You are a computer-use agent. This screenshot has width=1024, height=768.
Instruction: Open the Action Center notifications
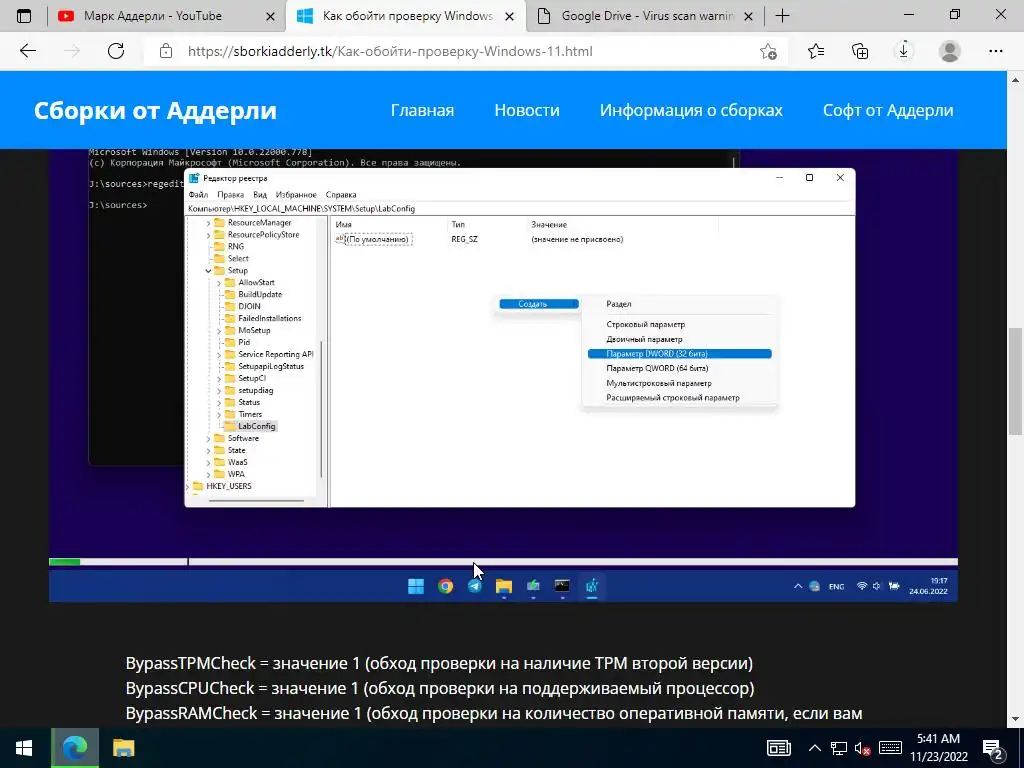click(x=993, y=748)
